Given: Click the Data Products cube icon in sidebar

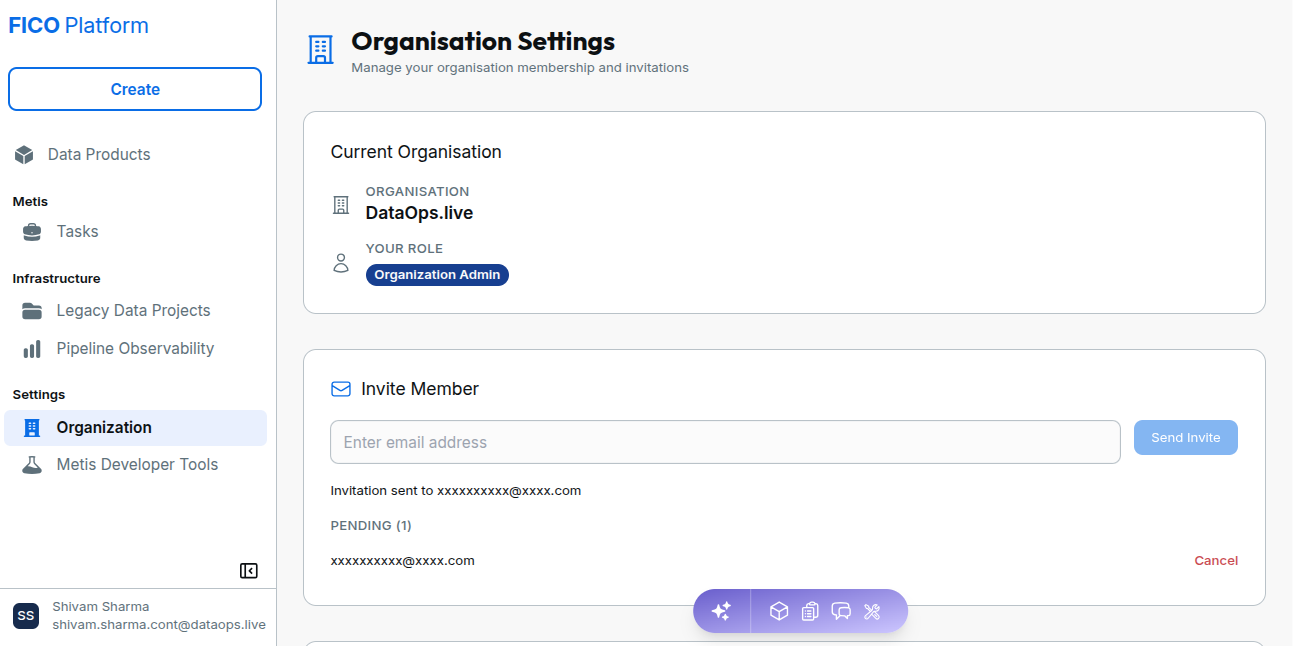Looking at the screenshot, I should [x=24, y=155].
